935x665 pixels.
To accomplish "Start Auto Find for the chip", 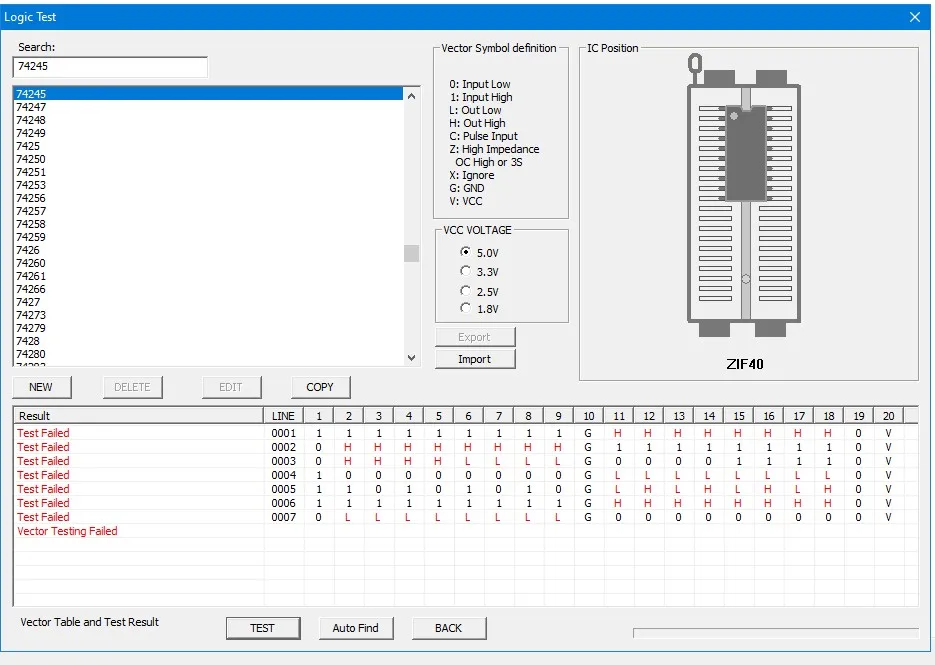I will 356,628.
